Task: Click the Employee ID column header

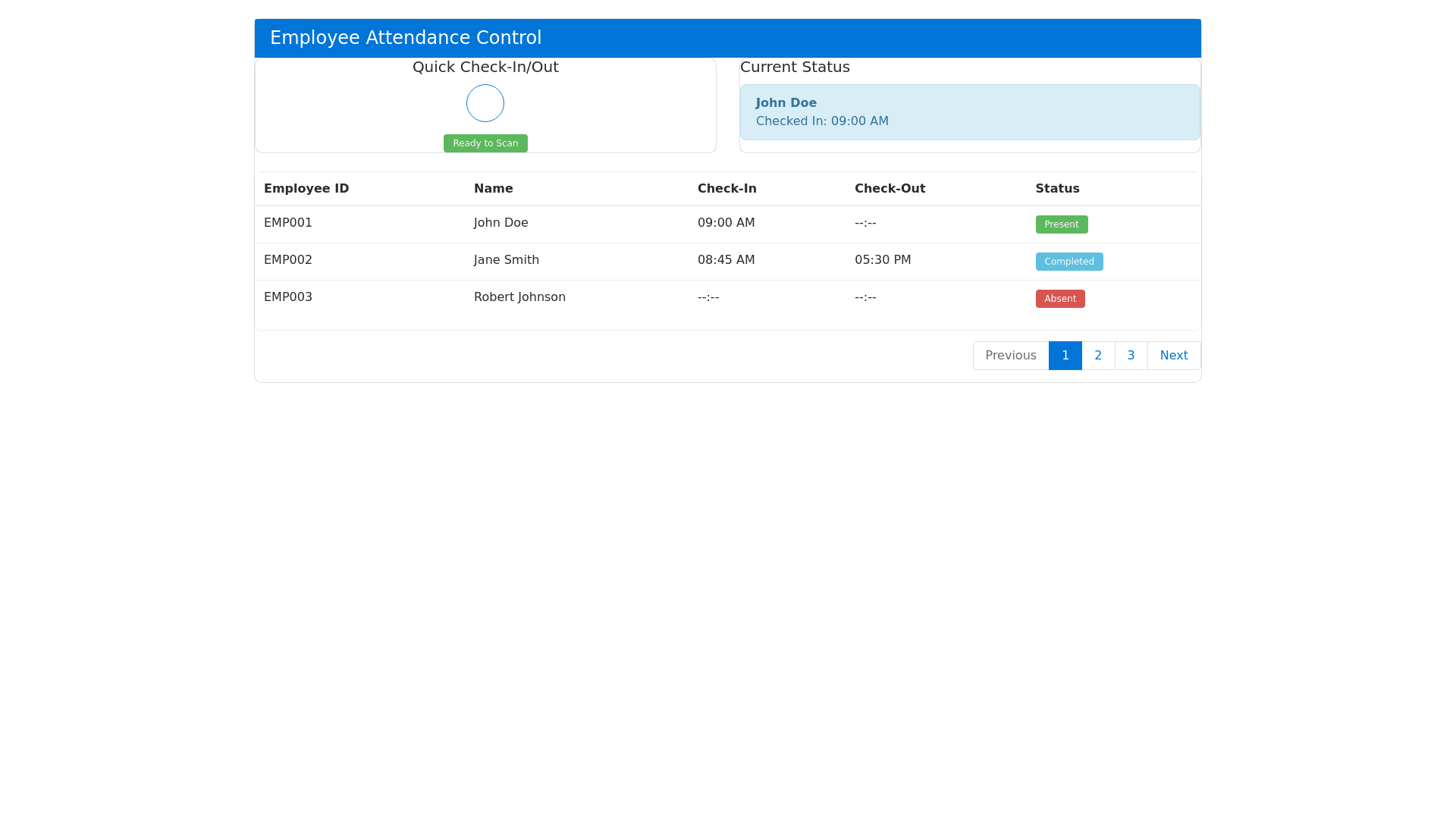Action: tap(306, 189)
